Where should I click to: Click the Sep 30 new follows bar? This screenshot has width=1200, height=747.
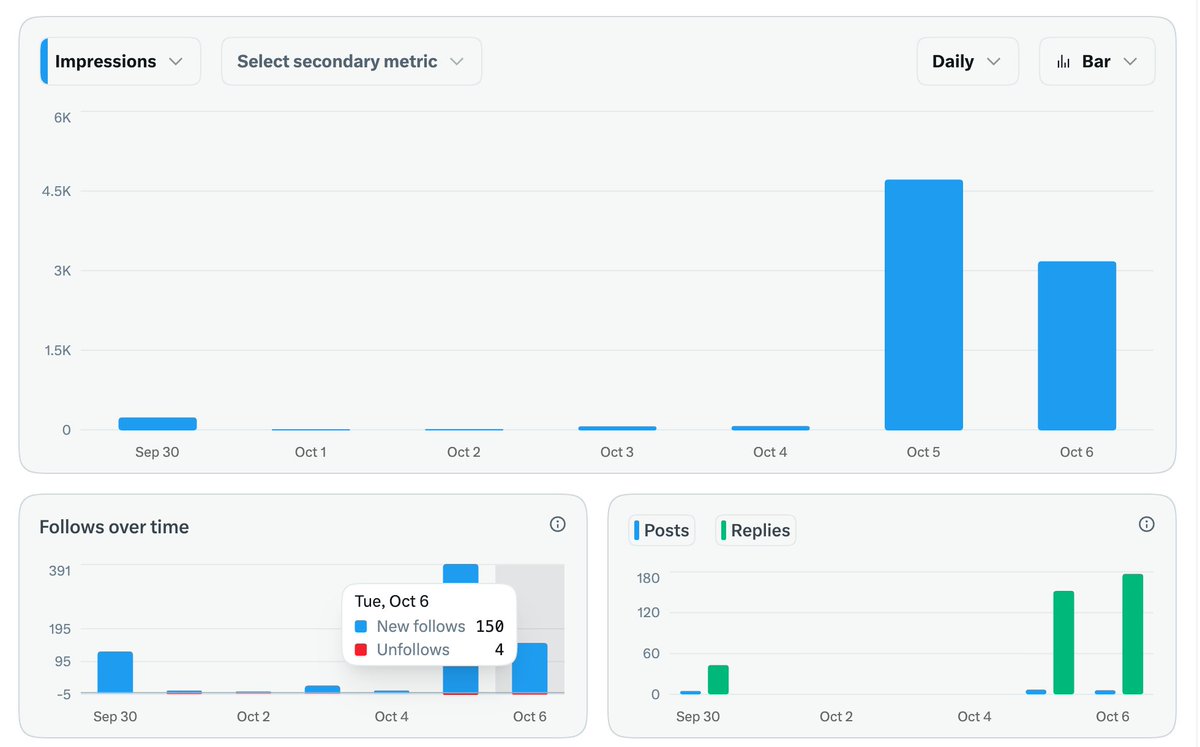(115, 672)
